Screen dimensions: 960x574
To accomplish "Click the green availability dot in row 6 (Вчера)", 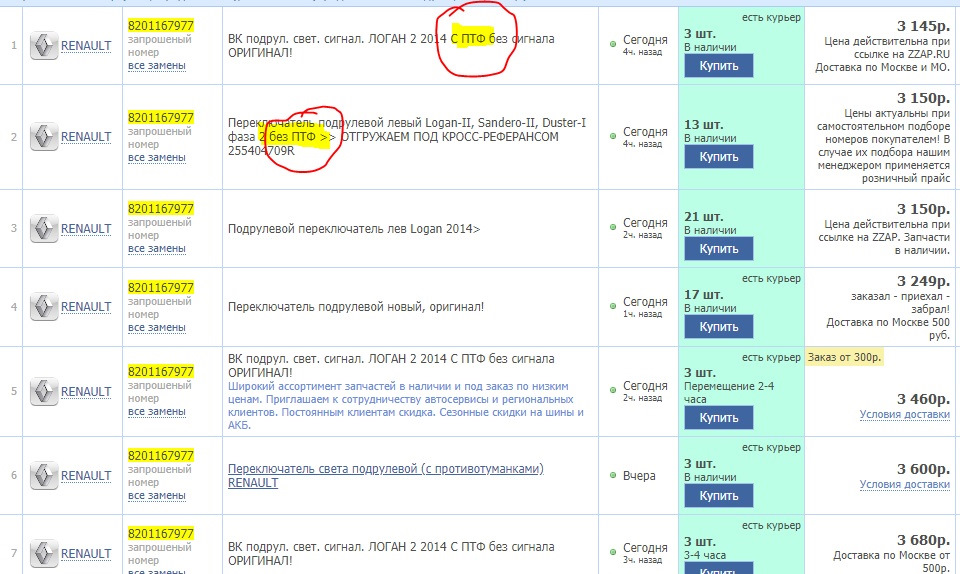I will (613, 475).
